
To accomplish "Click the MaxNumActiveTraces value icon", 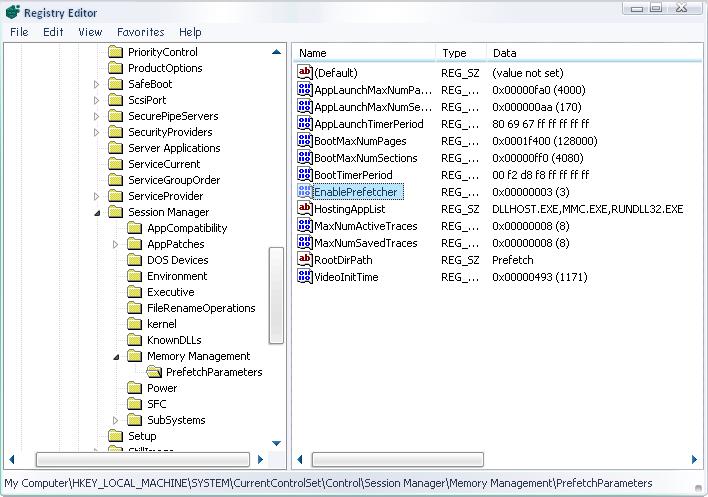I will pos(305,225).
